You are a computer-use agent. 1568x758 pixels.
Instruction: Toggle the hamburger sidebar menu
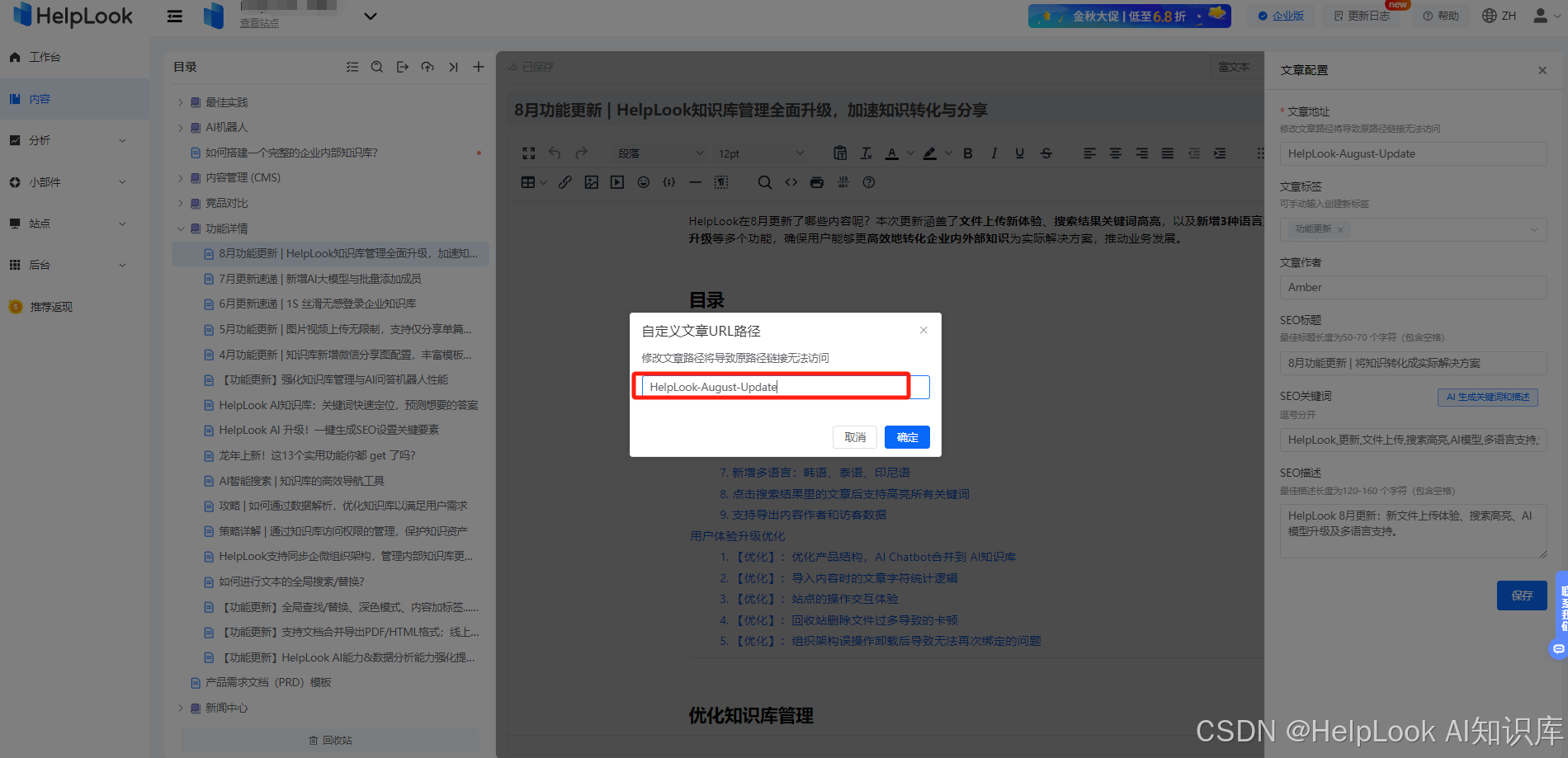point(175,16)
